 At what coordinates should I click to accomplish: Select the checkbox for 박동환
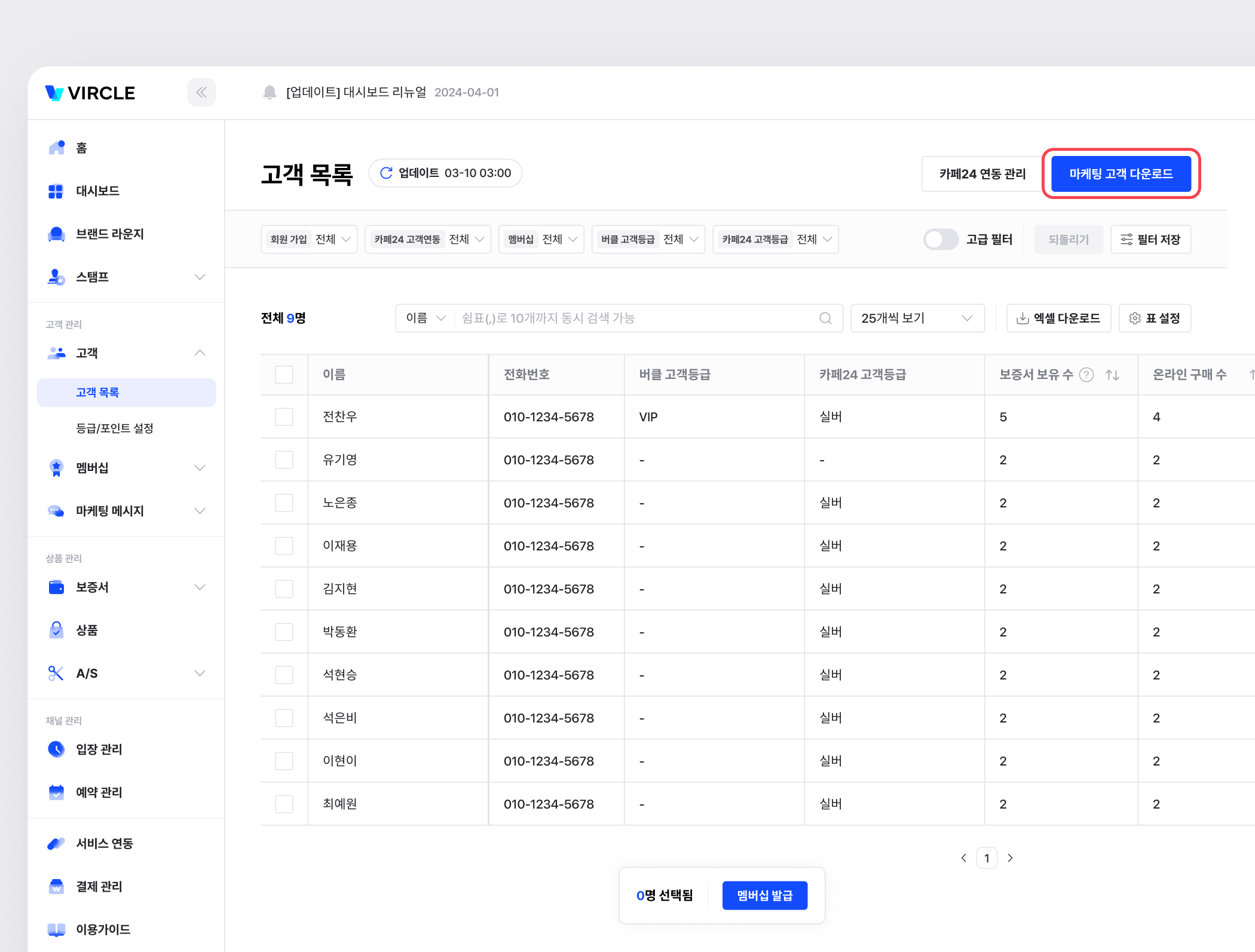coord(284,632)
